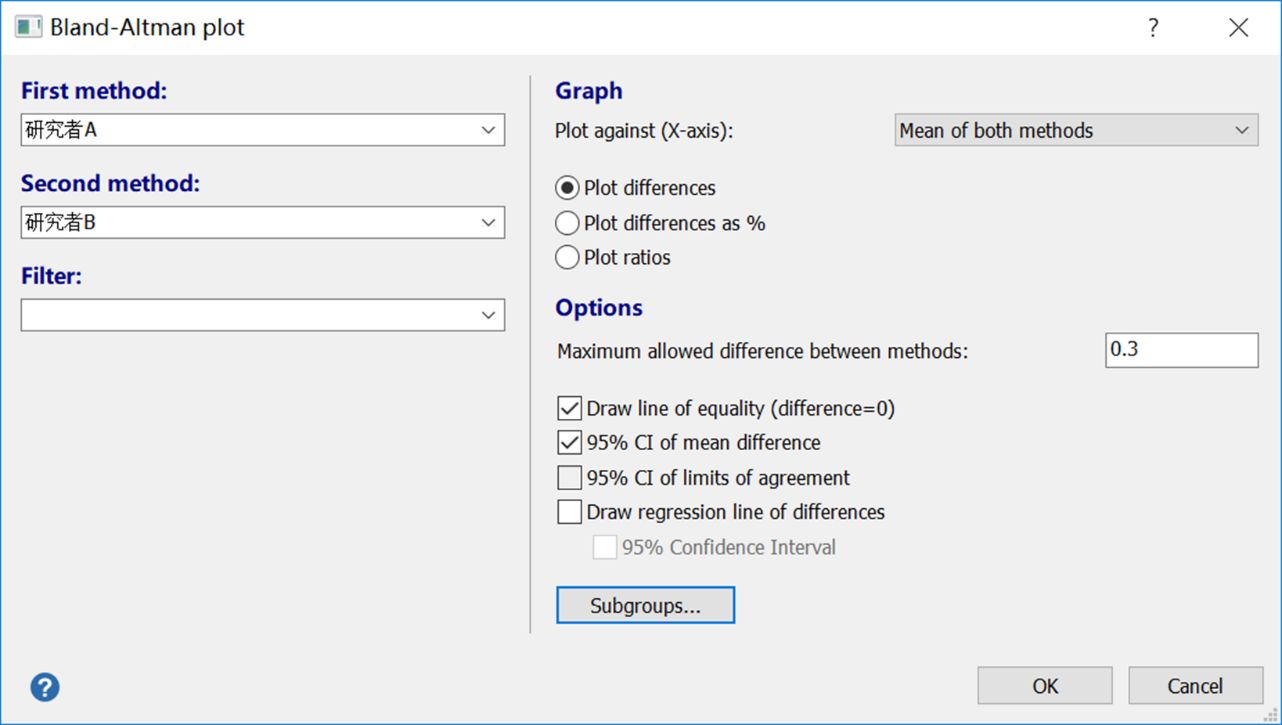Toggle 95% CI of mean difference
The image size is (1282, 725).
569,442
